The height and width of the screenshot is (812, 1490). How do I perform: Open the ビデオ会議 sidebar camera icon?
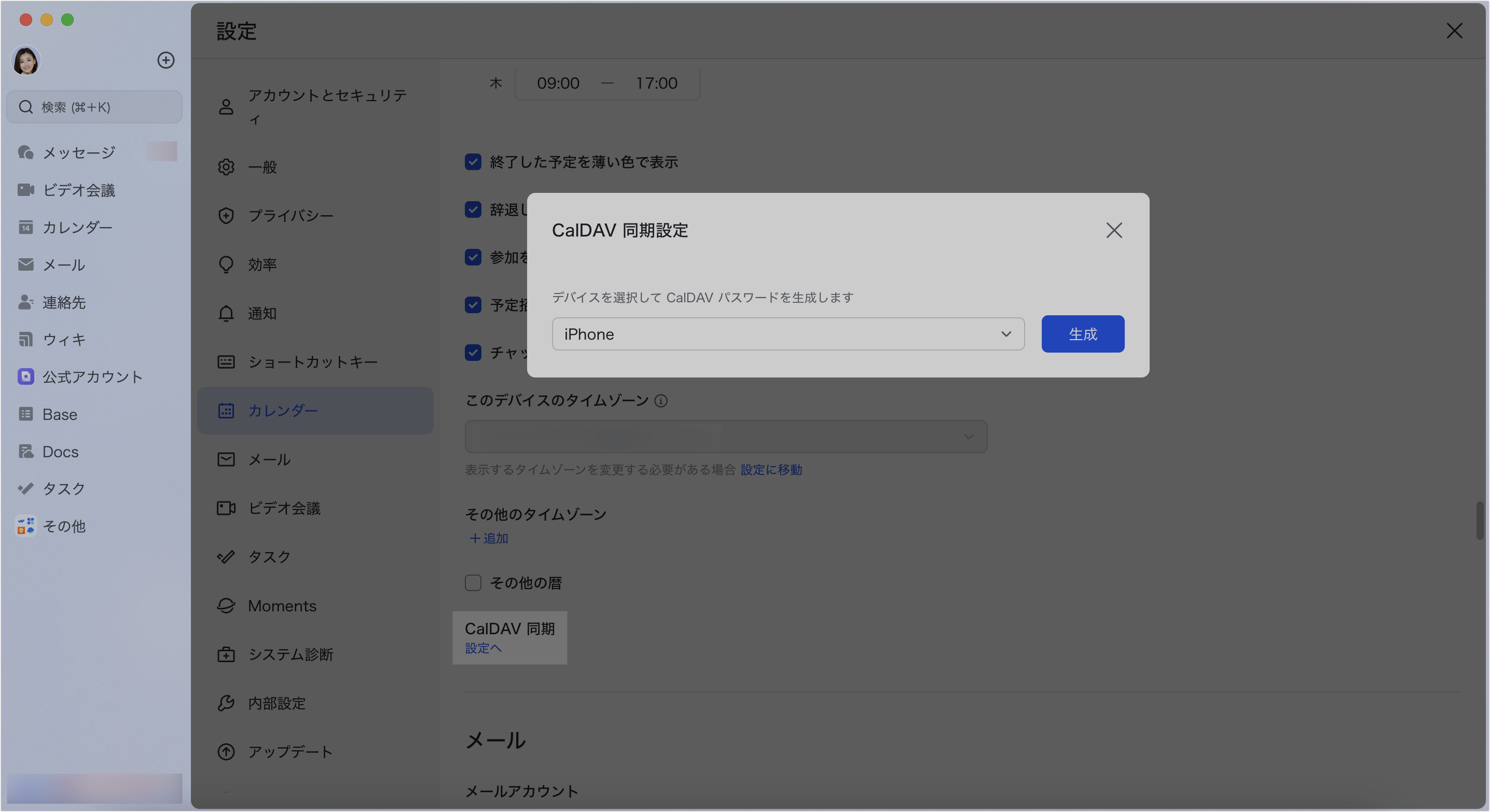coord(25,190)
